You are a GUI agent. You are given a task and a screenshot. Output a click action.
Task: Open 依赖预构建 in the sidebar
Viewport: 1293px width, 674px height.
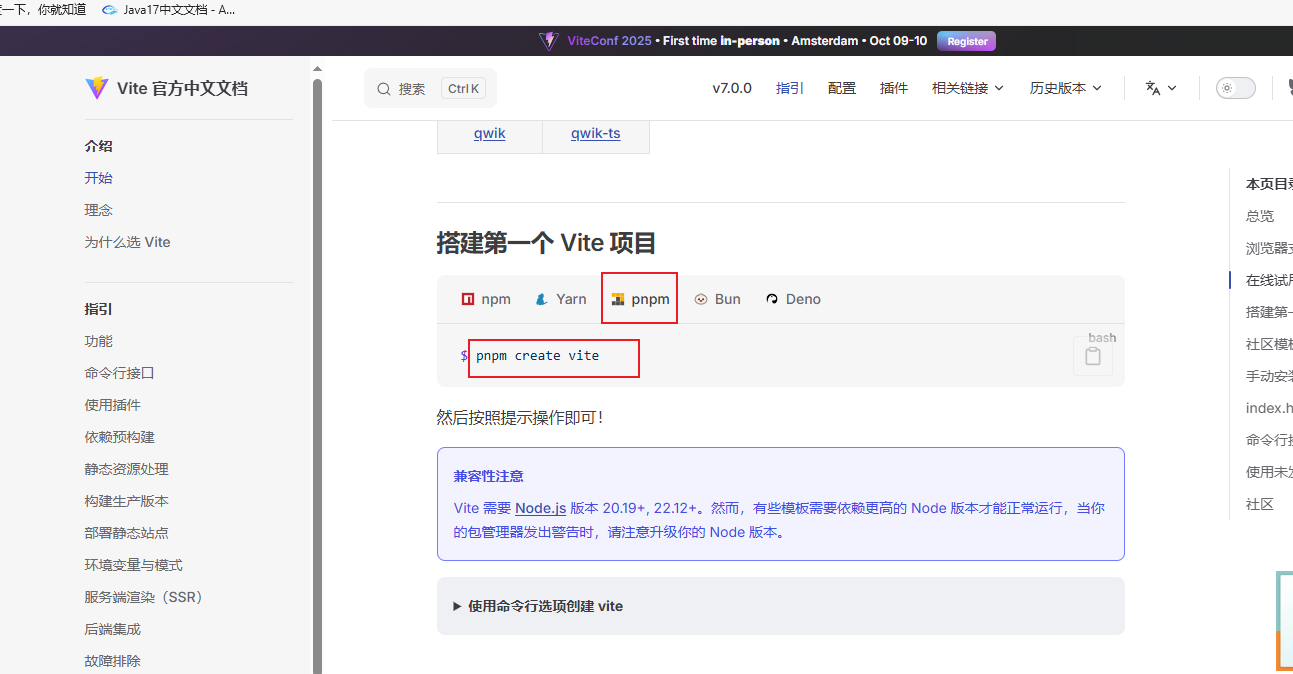click(120, 437)
